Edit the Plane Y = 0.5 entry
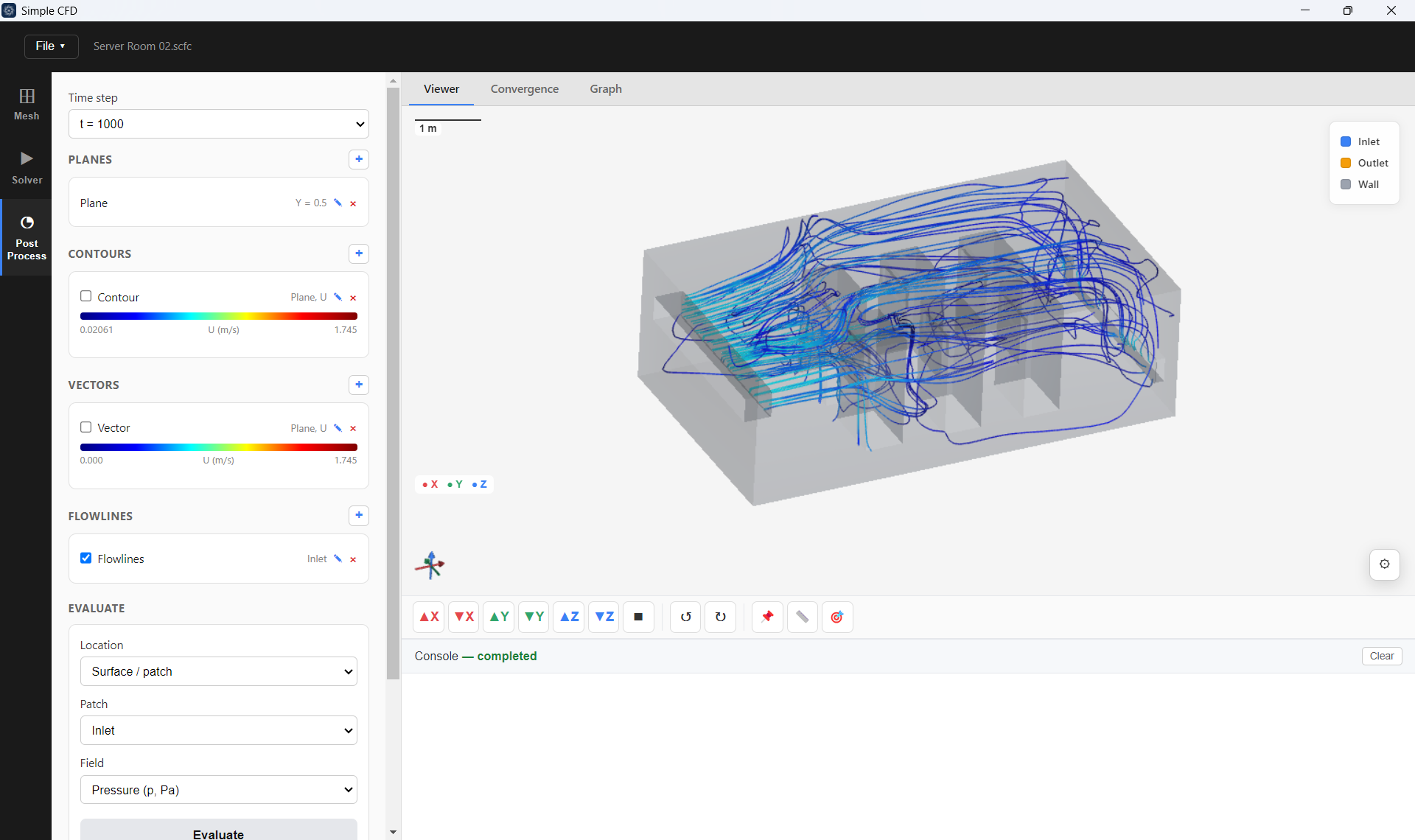The height and width of the screenshot is (840, 1415). (338, 203)
